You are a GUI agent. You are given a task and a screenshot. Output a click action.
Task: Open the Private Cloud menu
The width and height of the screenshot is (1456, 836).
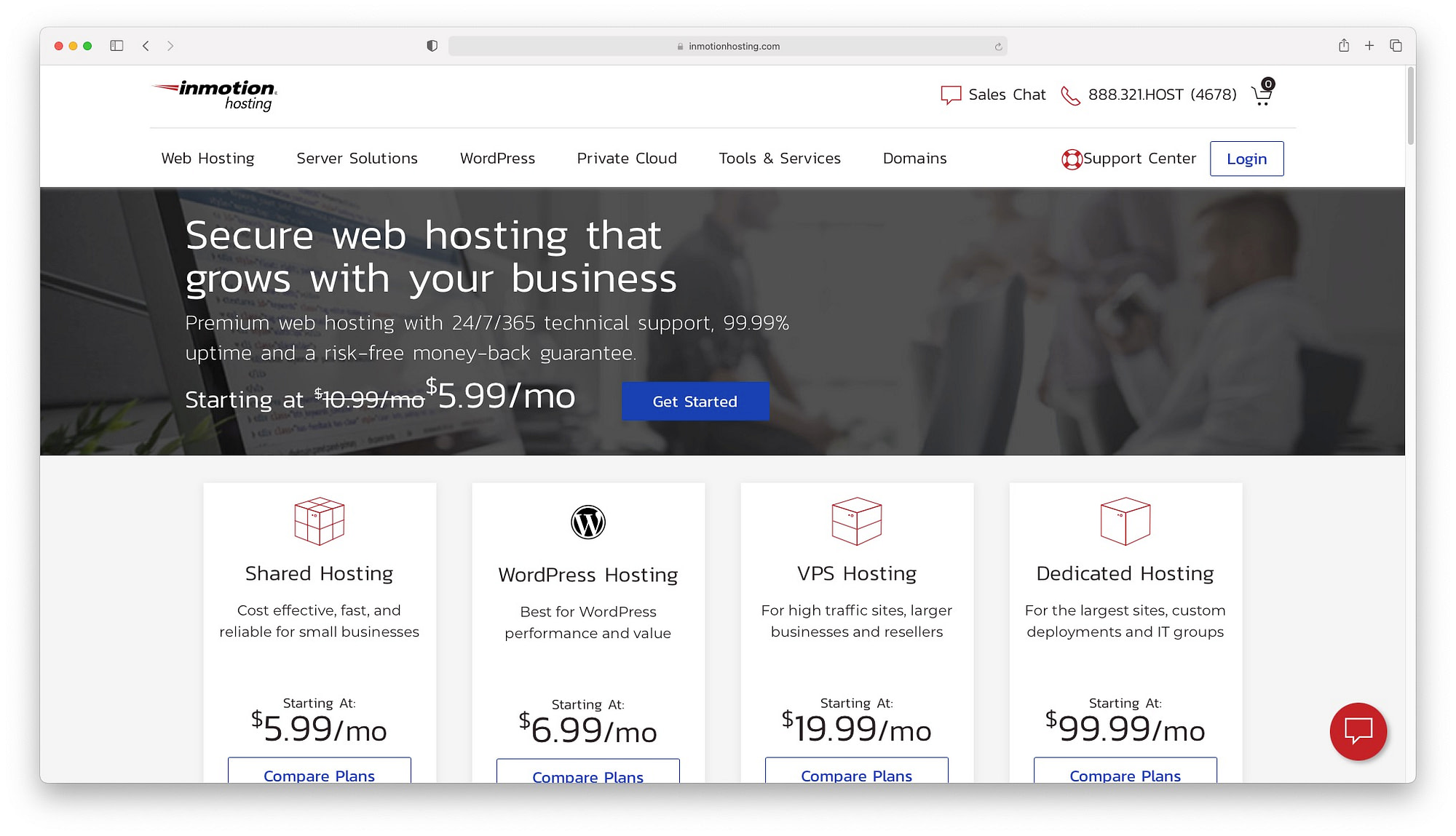tap(627, 159)
